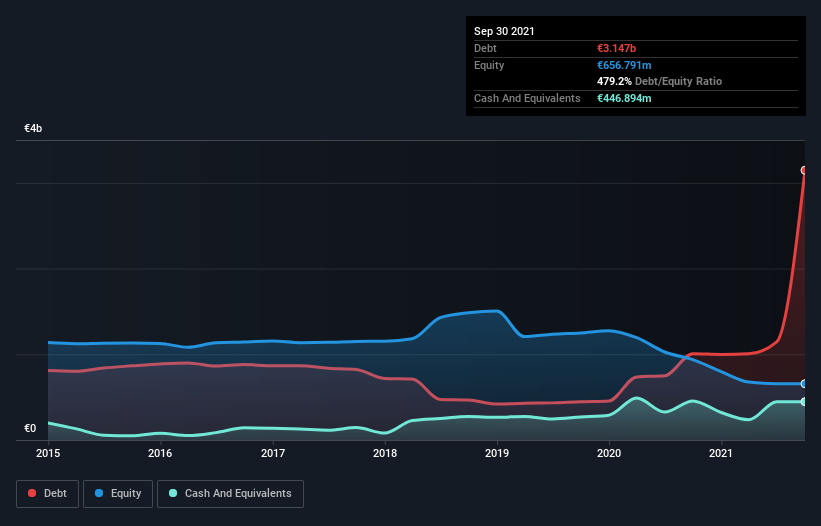Click the blue Equity endpoint marker
Image resolution: width=821 pixels, height=526 pixels.
click(804, 384)
